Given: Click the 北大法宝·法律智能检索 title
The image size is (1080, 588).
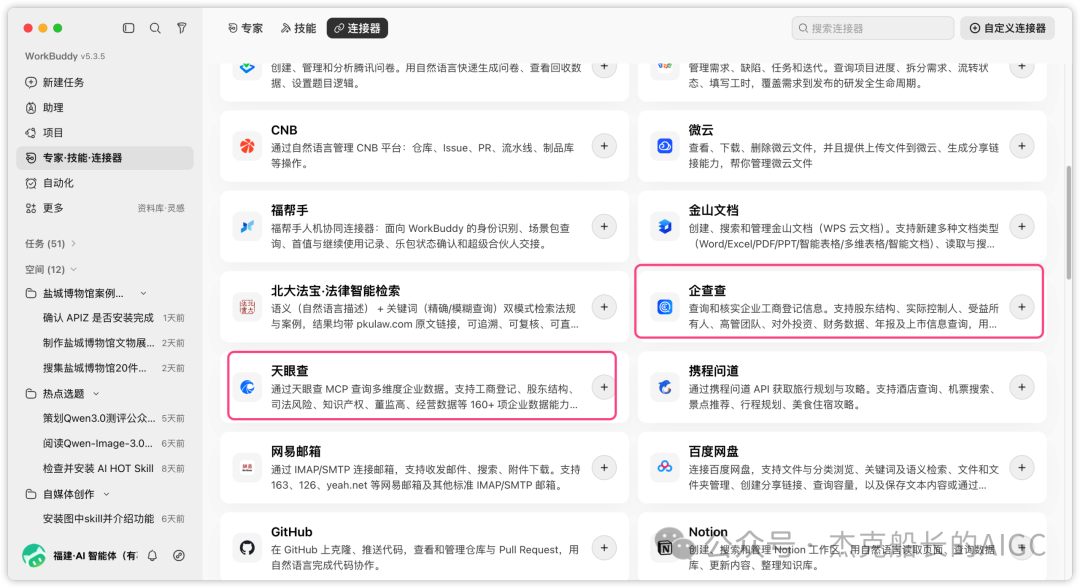Looking at the screenshot, I should tap(335, 291).
